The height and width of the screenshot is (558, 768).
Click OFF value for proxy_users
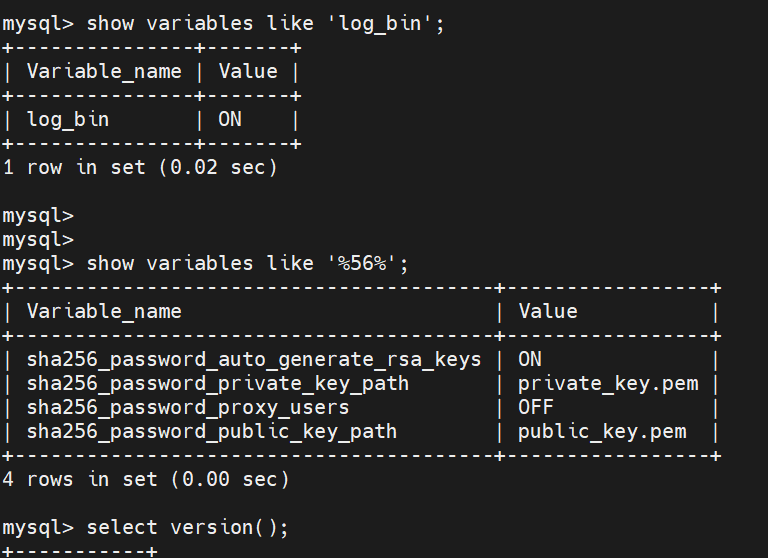pyautogui.click(x=536, y=407)
